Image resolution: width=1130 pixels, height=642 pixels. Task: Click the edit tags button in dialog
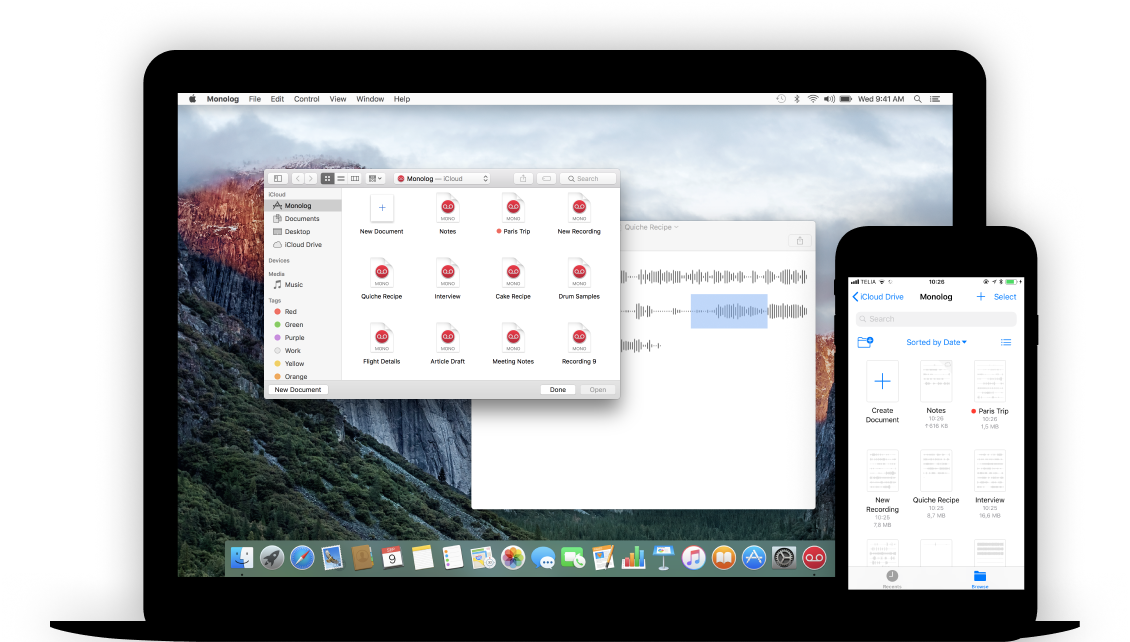(546, 179)
